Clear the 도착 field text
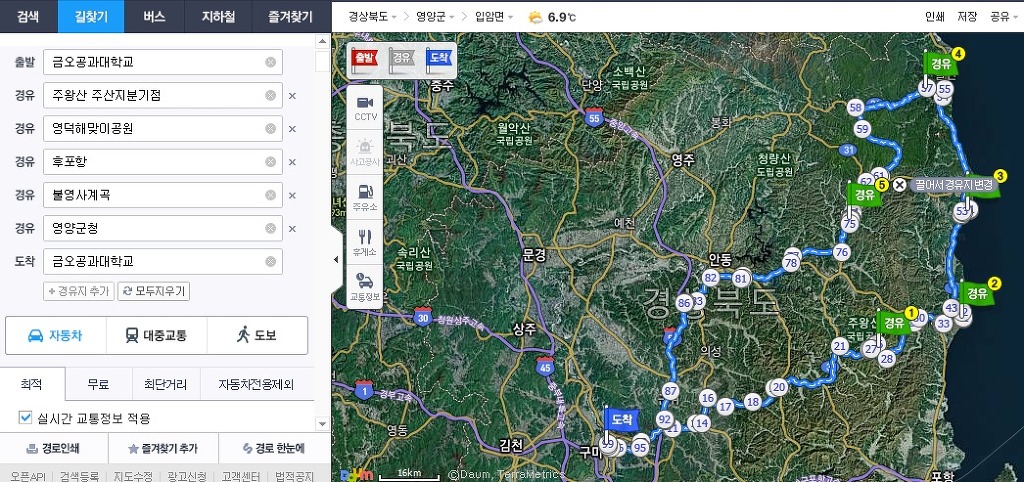The image size is (1024, 482). coord(270,262)
